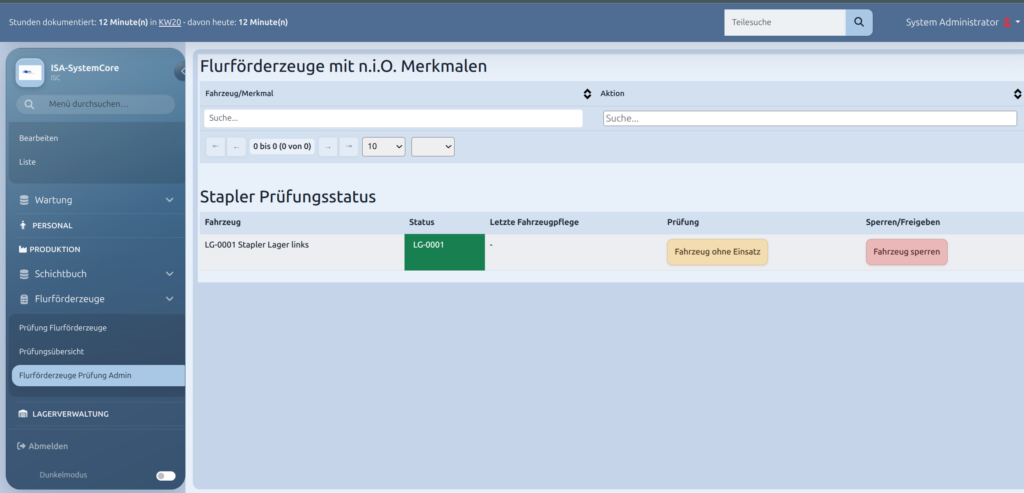The image size is (1024, 493).
Task: Click the ISA-SystemCore logo
Action: [x=29, y=72]
